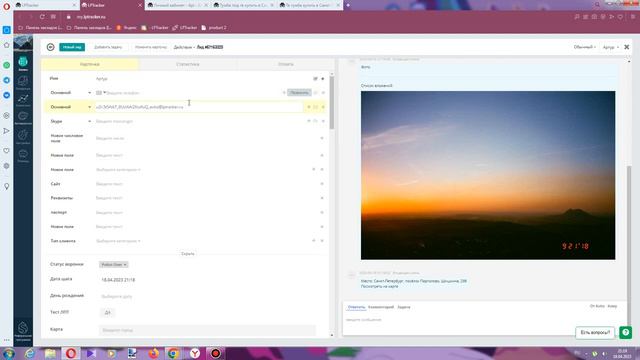Click the add icon in the email row

[x=309, y=107]
